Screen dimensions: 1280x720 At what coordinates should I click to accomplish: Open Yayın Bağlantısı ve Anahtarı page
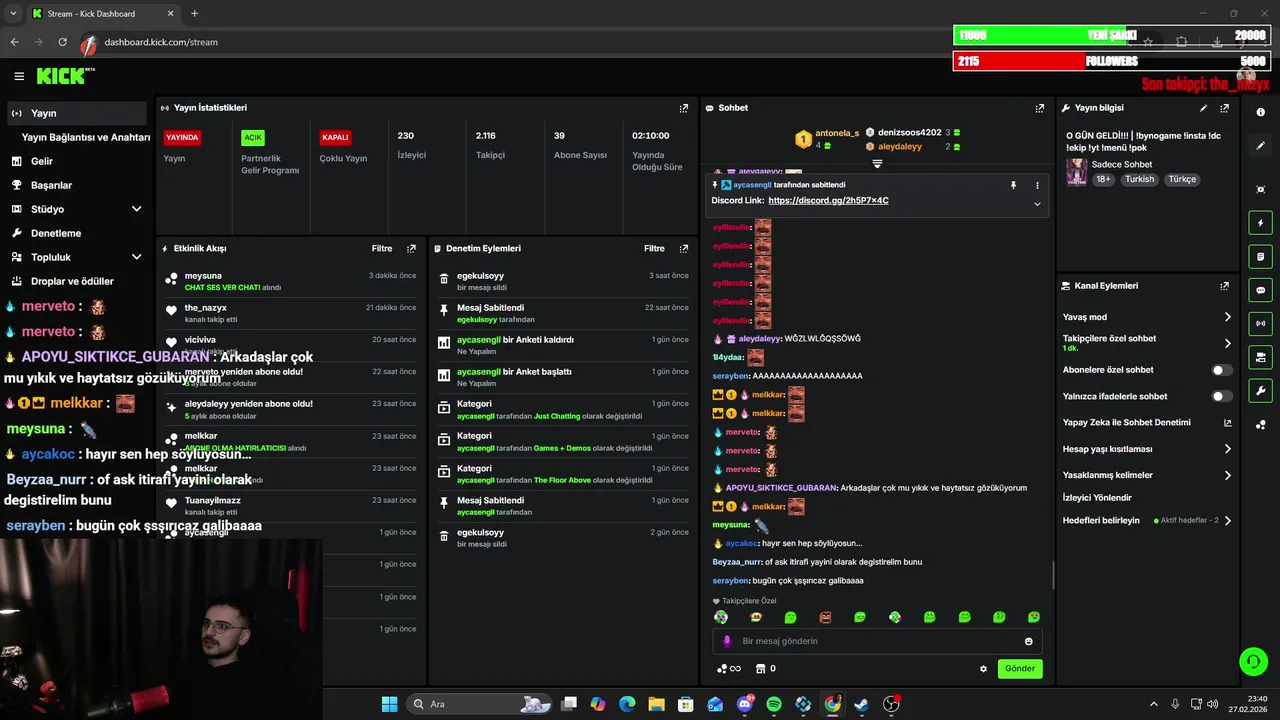(x=86, y=137)
